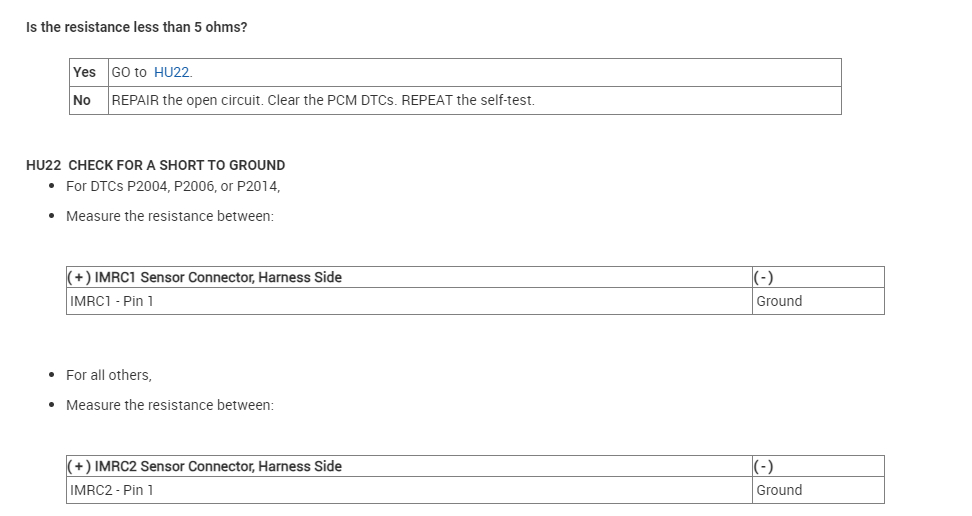The image size is (972, 516).
Task: Click first "Measure the resistance between" line under DTCs bullet
Action: click(170, 216)
